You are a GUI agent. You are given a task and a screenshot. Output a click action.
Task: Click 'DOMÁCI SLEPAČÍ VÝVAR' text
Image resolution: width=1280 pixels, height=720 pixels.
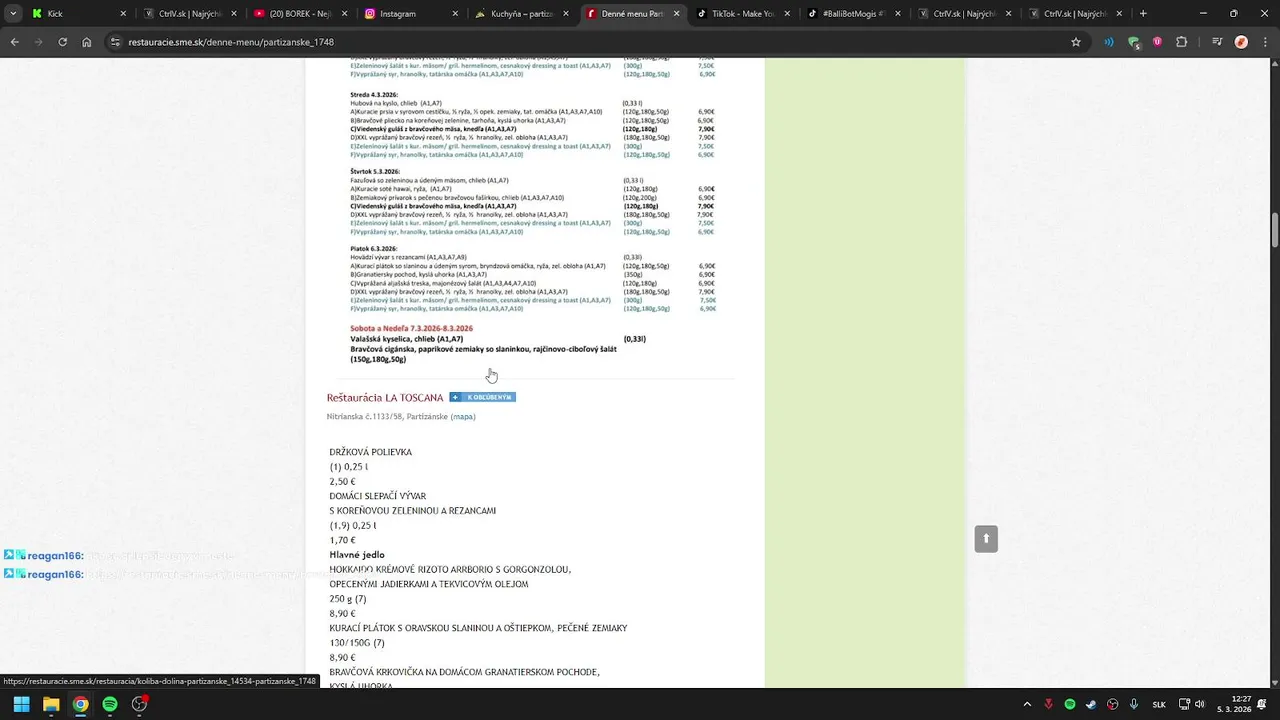click(378, 496)
